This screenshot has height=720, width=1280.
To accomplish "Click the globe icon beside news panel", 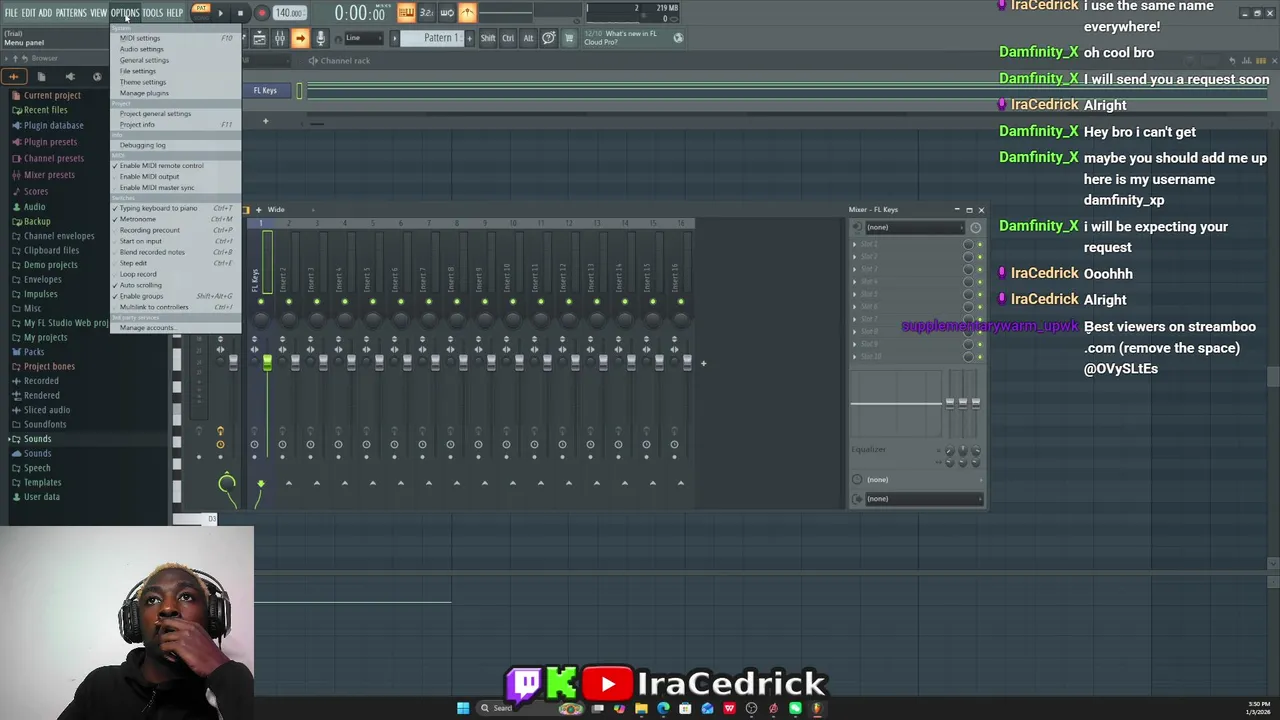I will point(678,38).
